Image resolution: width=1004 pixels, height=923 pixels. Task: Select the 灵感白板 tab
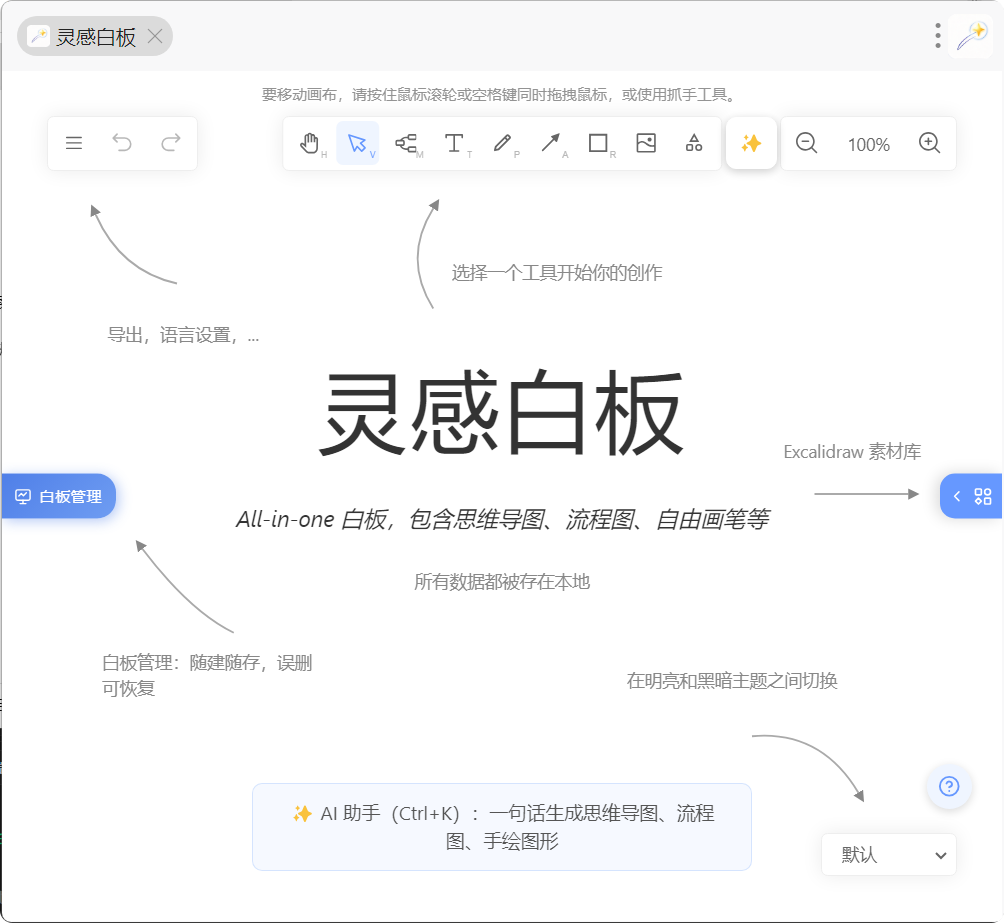tap(95, 37)
